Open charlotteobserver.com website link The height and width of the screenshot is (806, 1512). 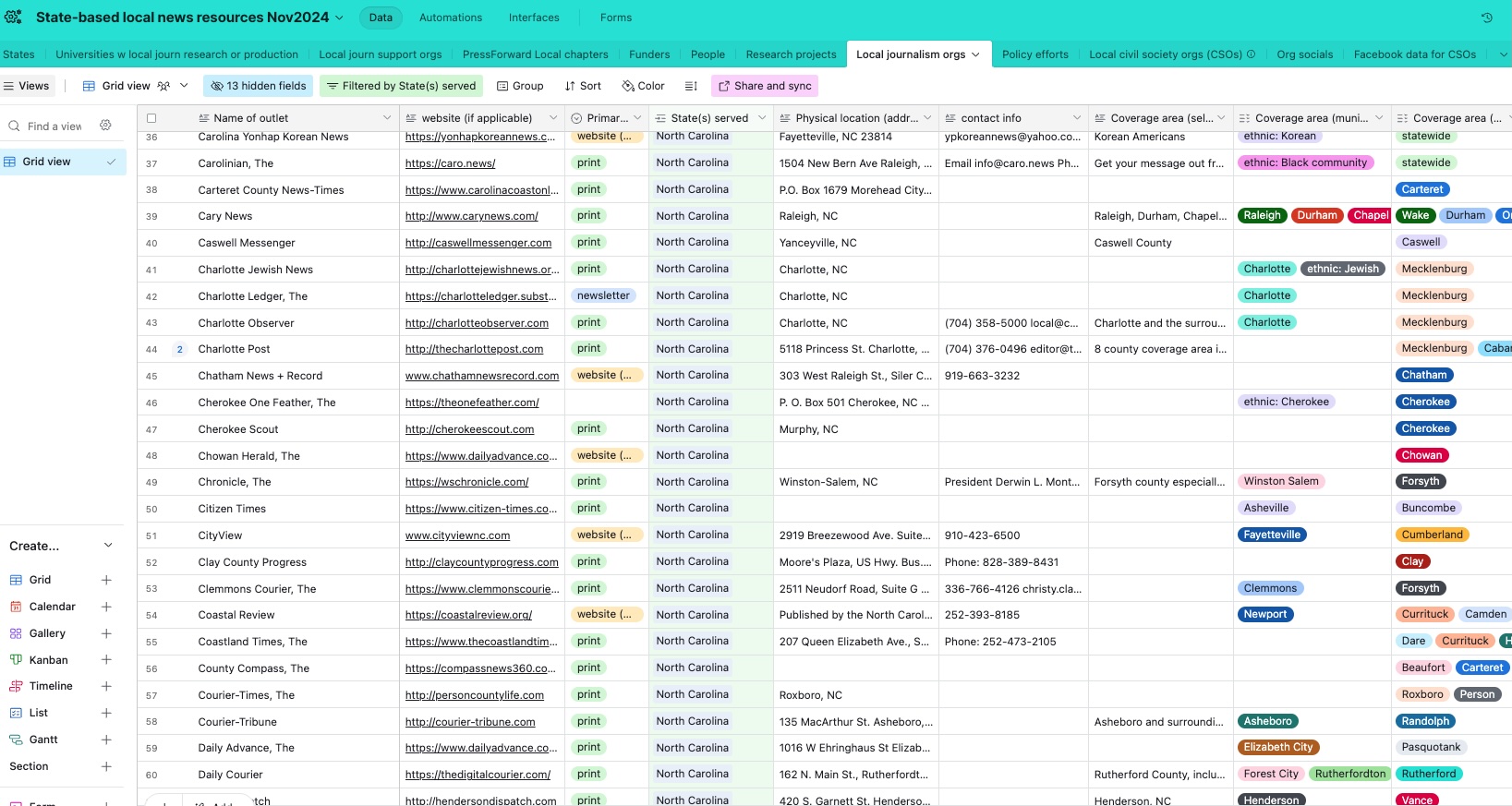click(477, 323)
